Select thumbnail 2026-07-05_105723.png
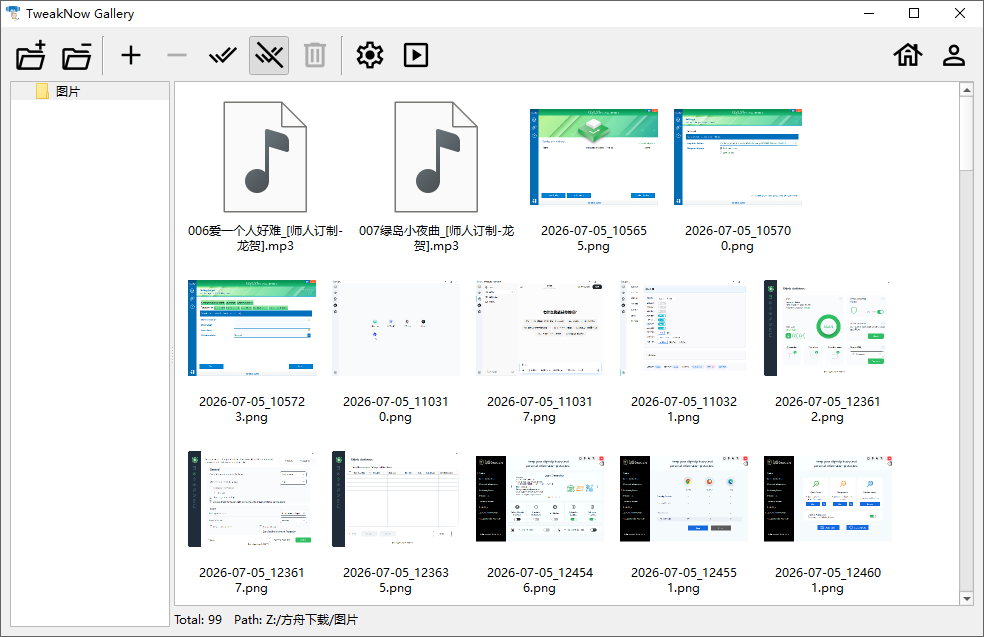Screen dimensions: 984x637 [x=252, y=328]
